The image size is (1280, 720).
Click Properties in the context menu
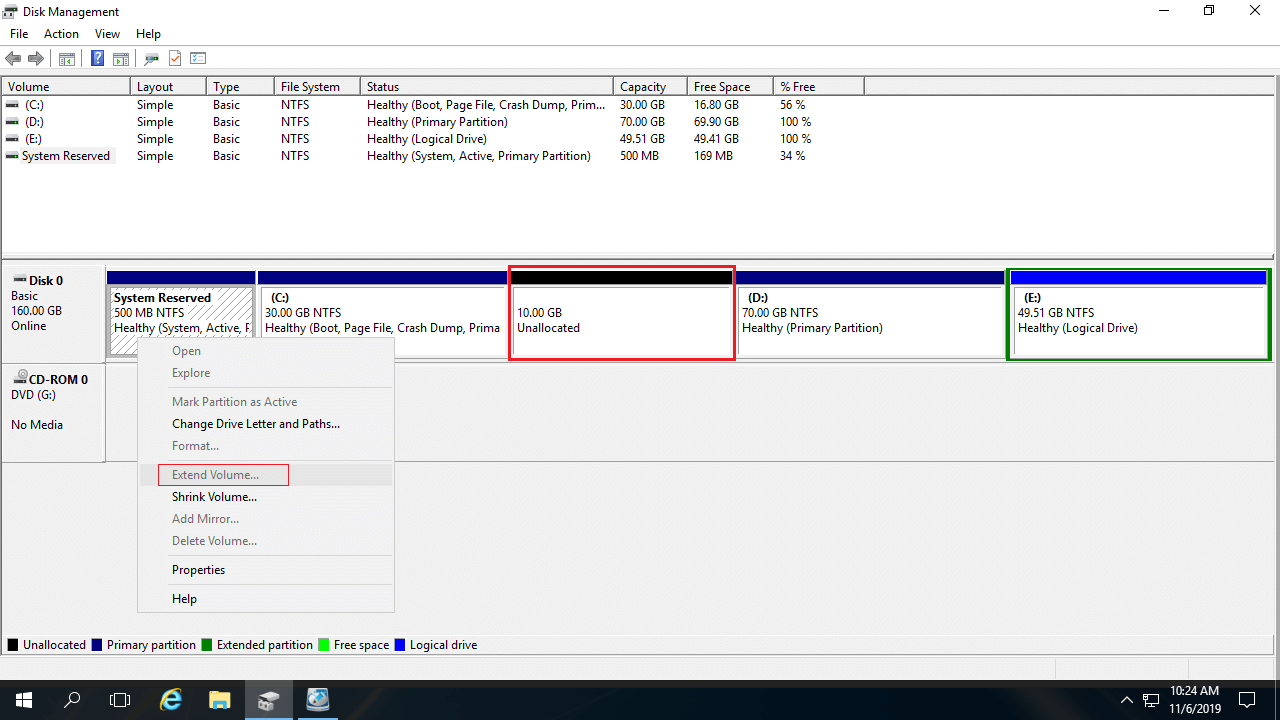click(198, 570)
